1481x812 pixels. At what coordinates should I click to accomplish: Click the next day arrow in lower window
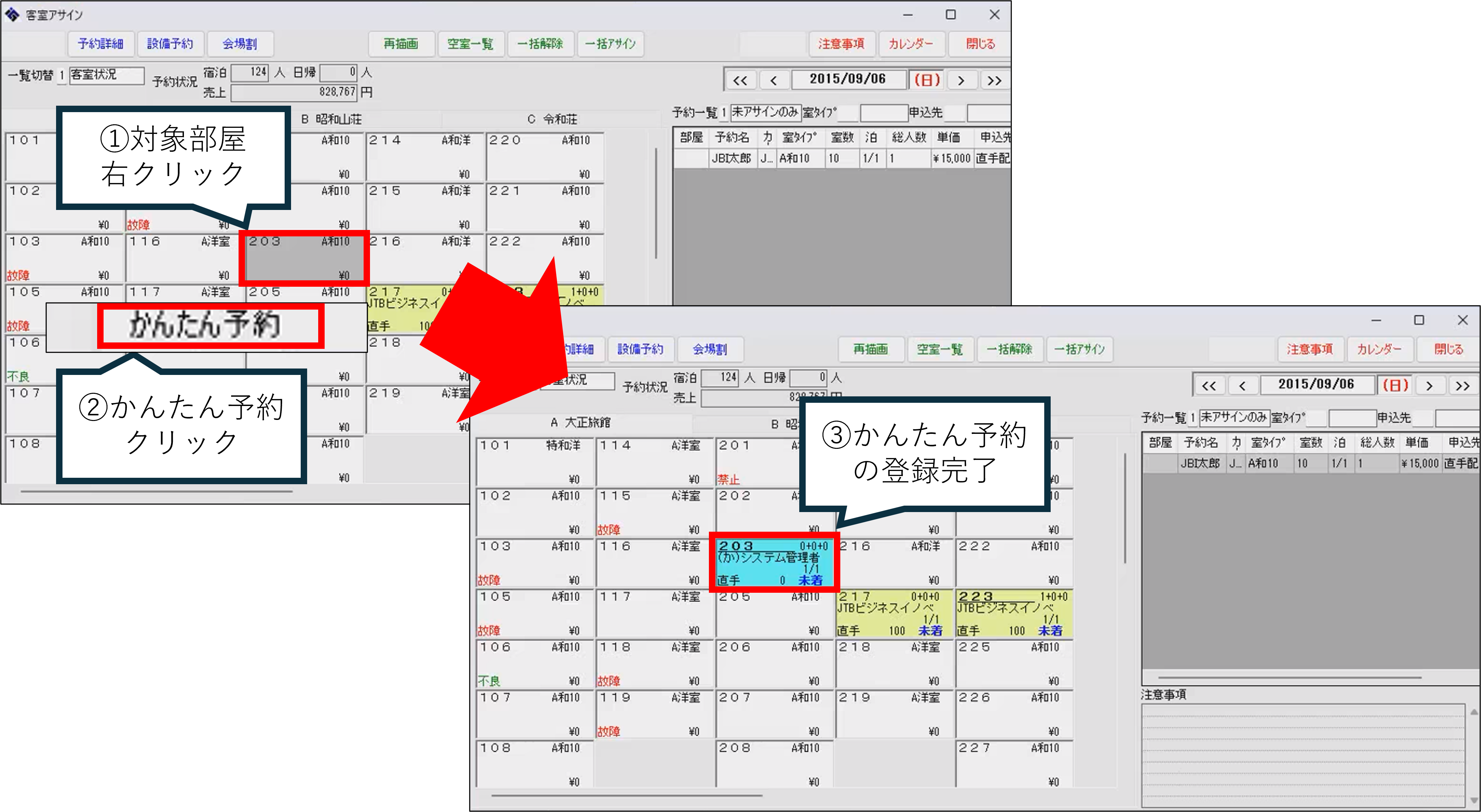[x=1429, y=385]
